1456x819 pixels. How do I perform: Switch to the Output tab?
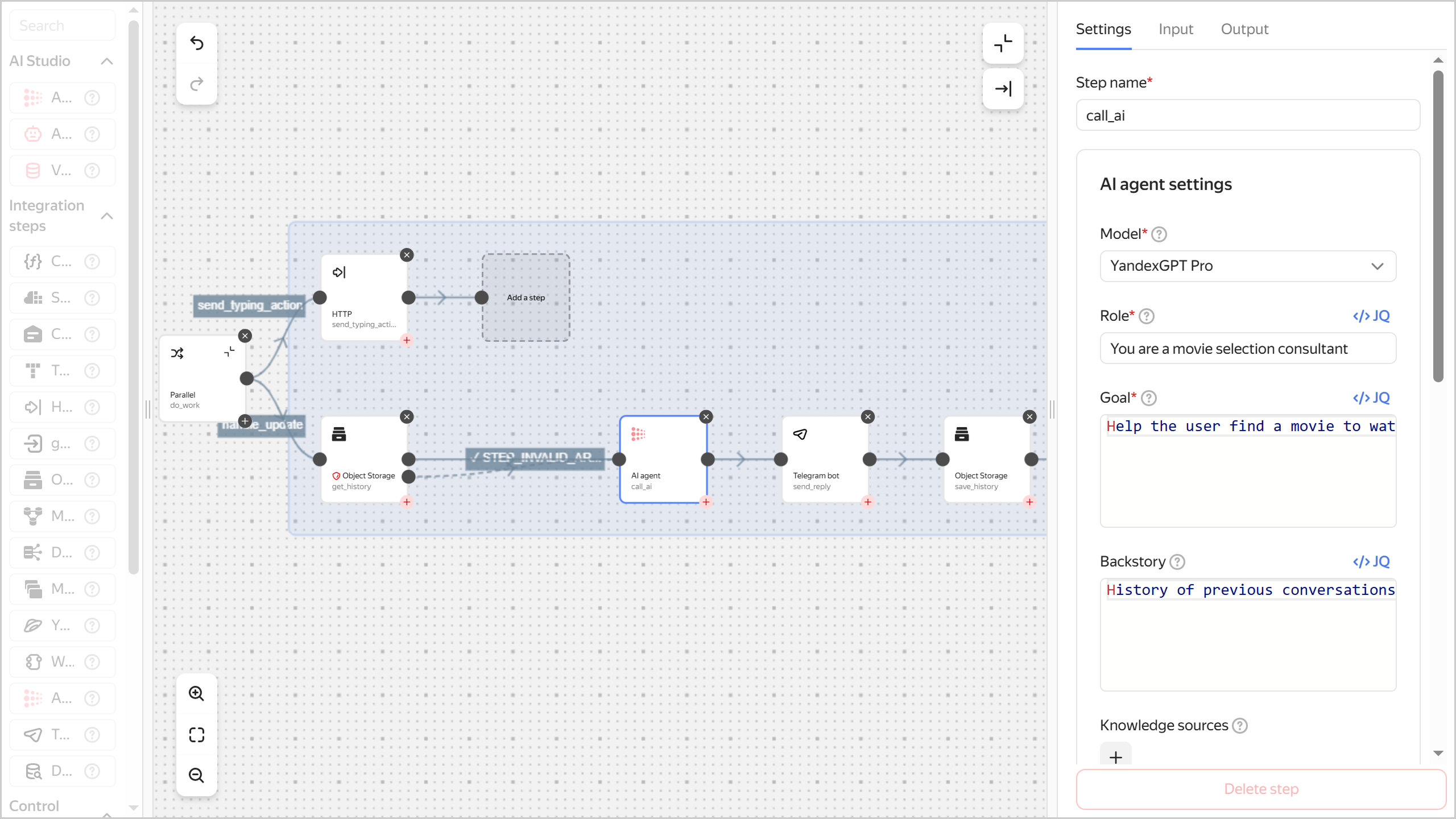click(1244, 29)
